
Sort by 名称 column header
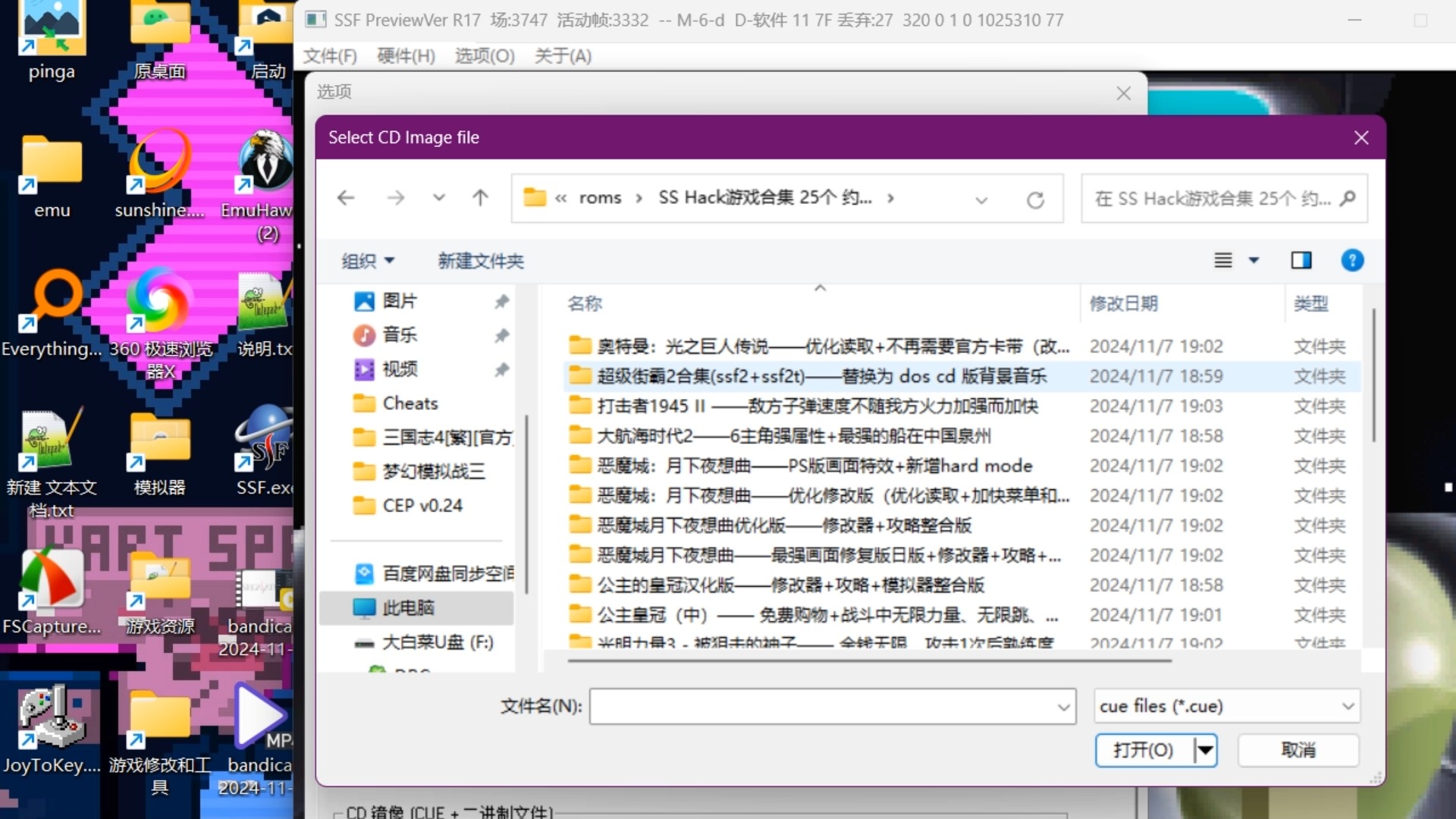585,304
